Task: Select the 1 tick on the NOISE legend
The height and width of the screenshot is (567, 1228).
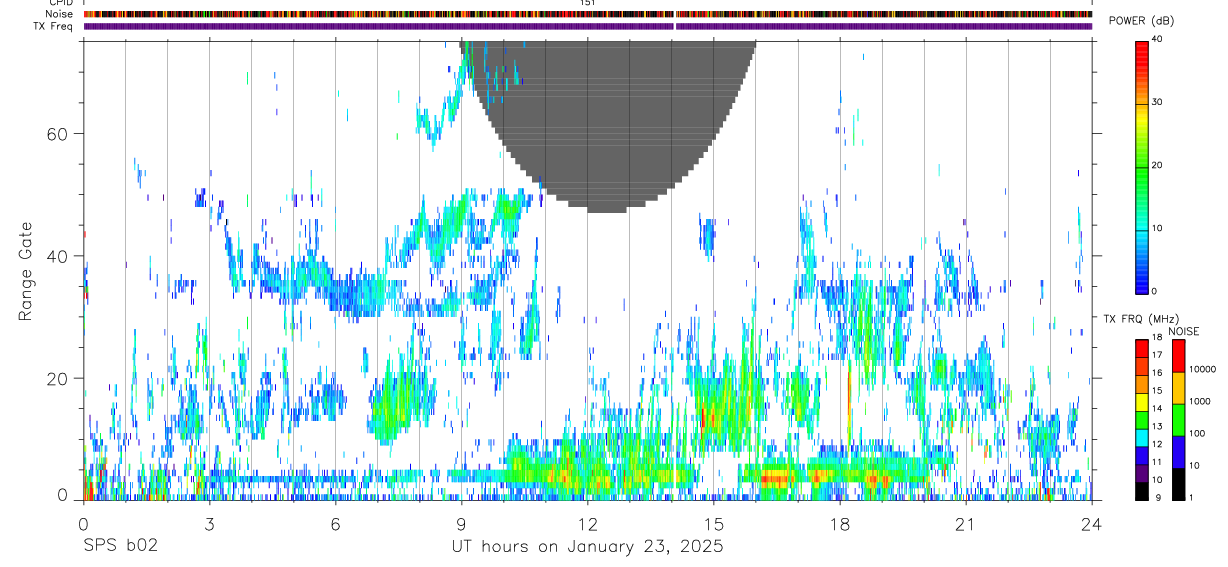Action: point(1191,498)
